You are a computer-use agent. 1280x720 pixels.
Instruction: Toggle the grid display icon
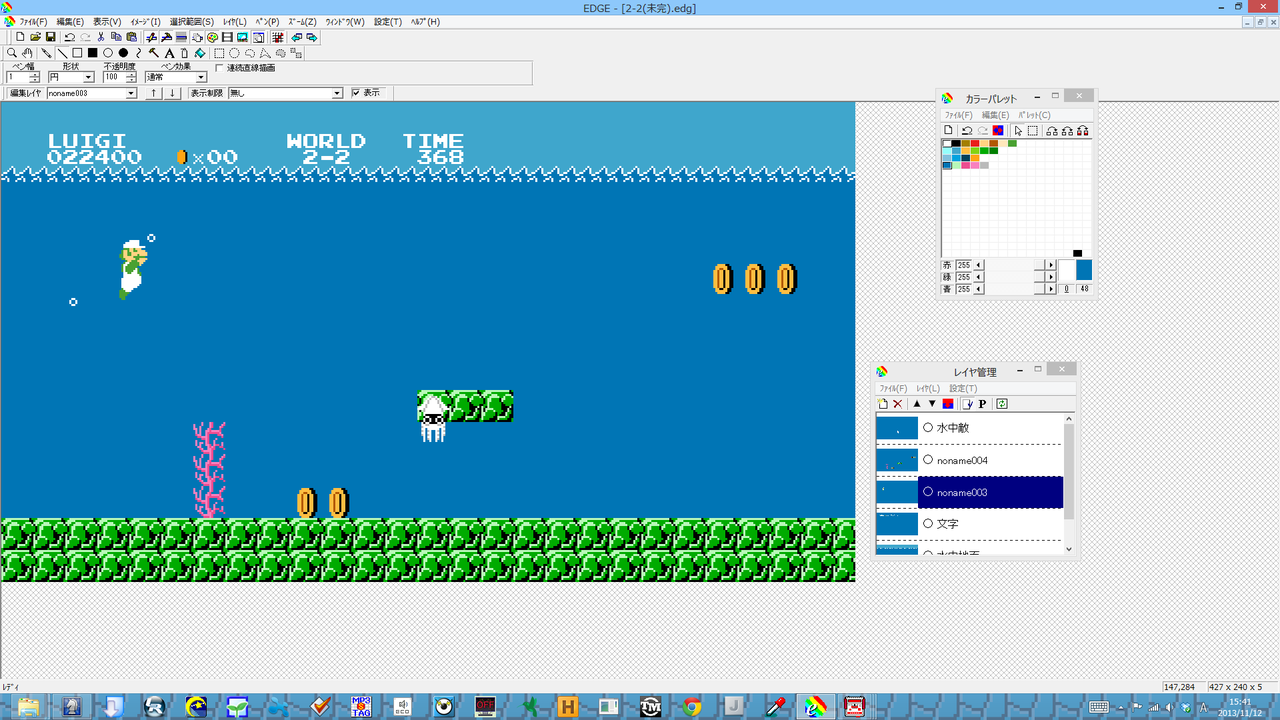(277, 37)
